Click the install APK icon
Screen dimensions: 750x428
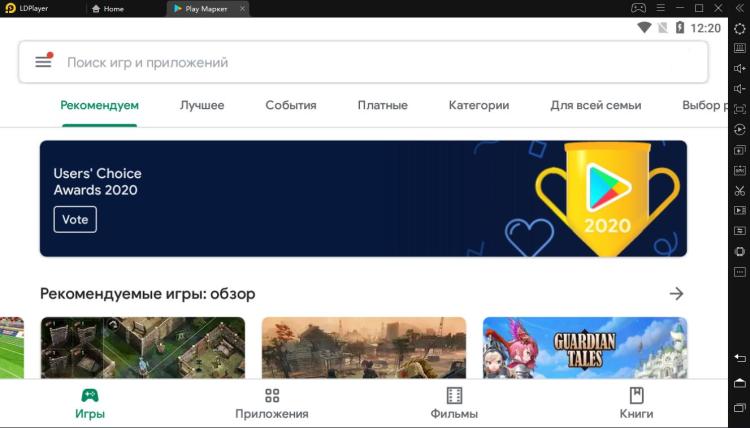pos(739,170)
